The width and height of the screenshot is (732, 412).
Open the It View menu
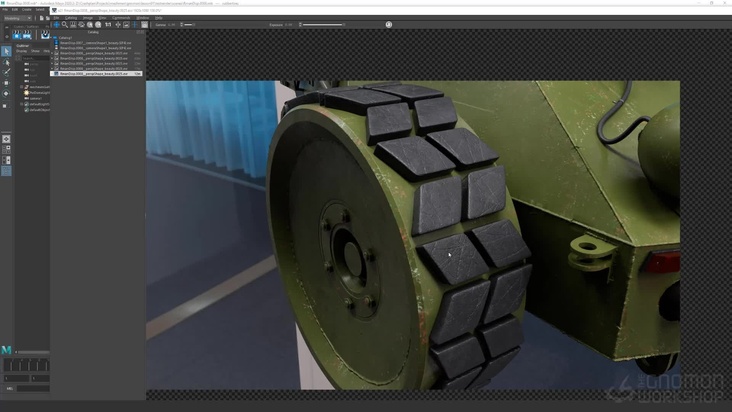point(103,18)
